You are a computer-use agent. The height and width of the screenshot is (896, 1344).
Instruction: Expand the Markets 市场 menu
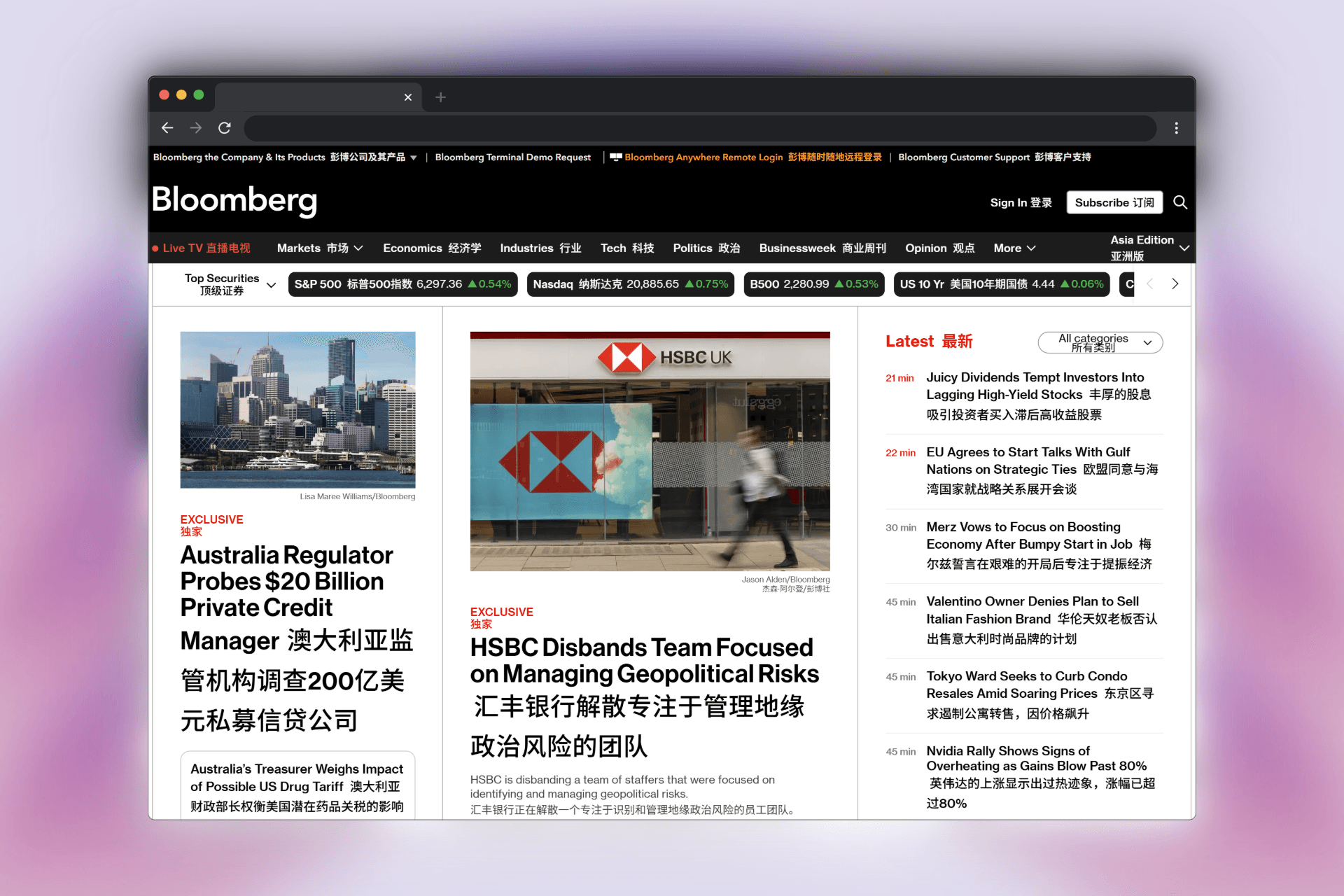click(320, 248)
